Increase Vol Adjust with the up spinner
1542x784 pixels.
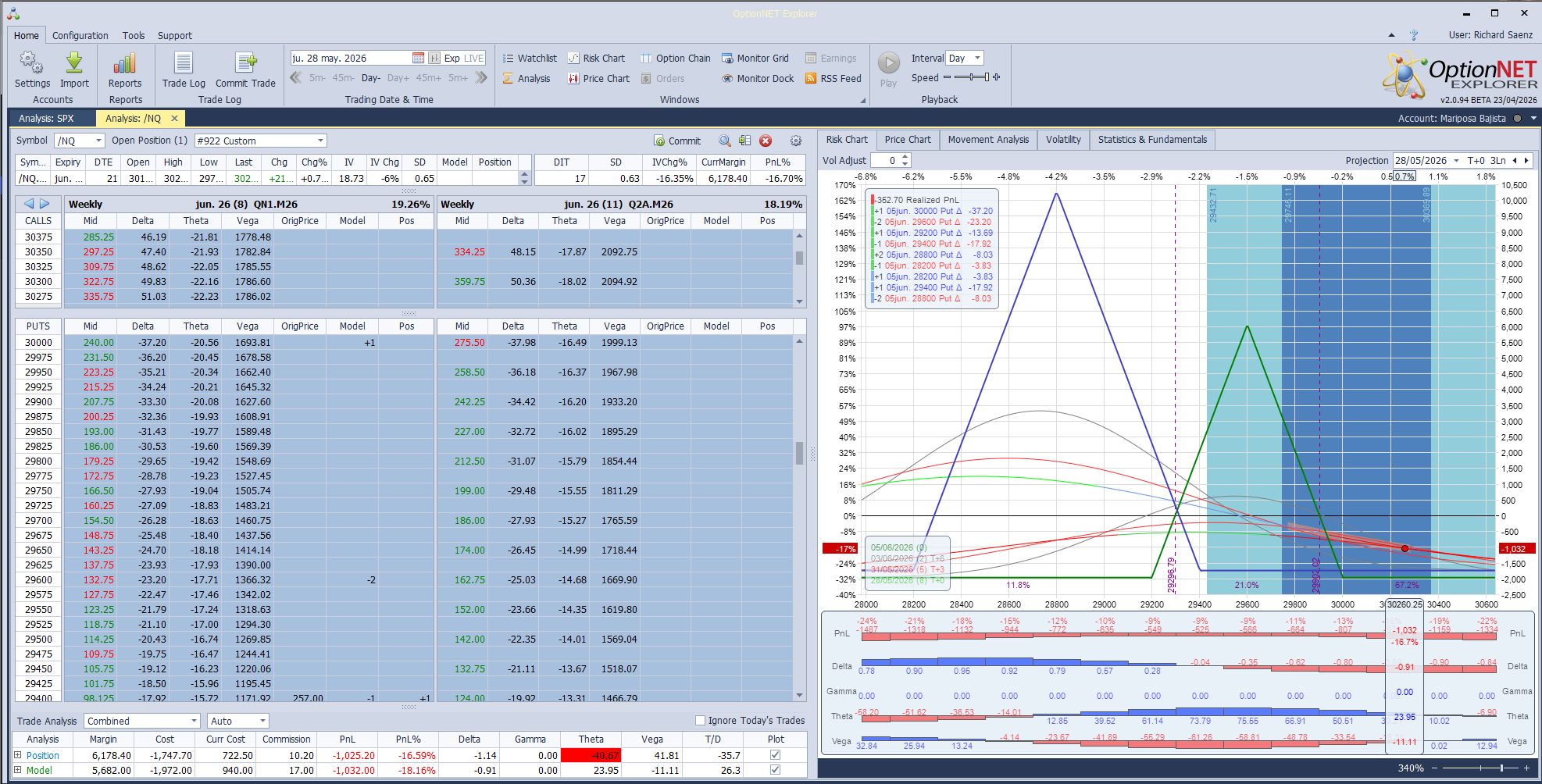[905, 157]
